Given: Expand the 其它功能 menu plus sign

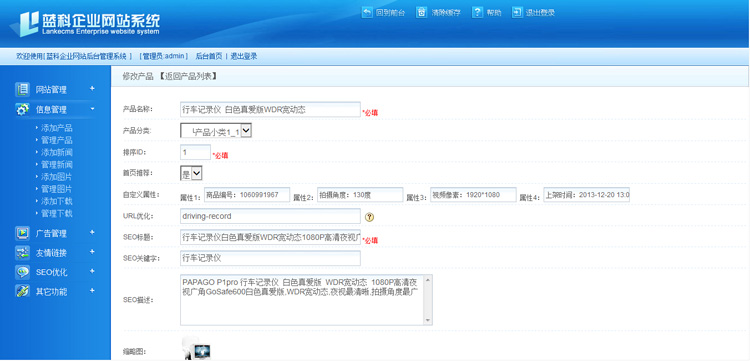Looking at the screenshot, I should (92, 291).
